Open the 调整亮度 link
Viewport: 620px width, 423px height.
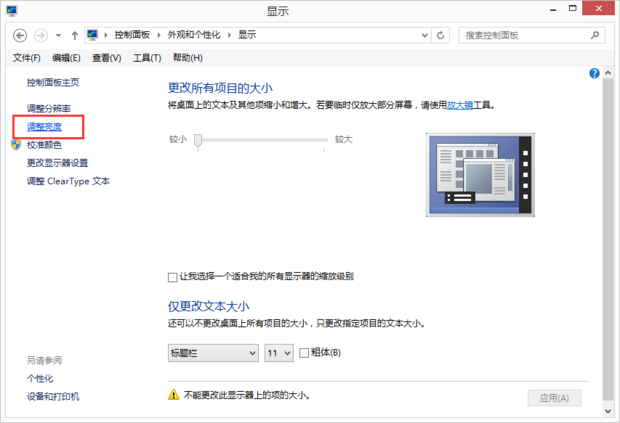(x=44, y=127)
